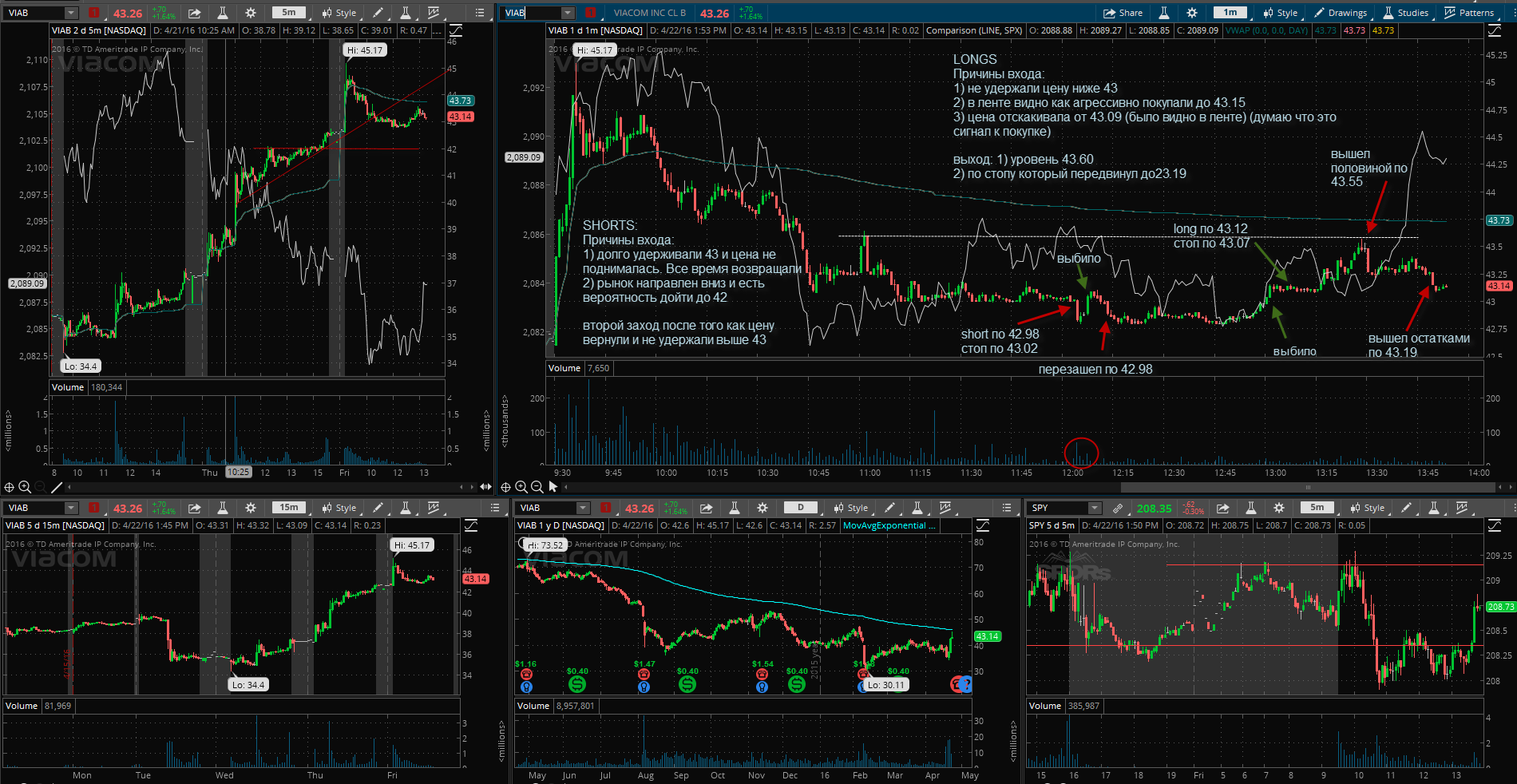Viewport: 1517px width, 784px height.
Task: Select the pointer cursor tool below main 1m chart
Action: tap(553, 487)
